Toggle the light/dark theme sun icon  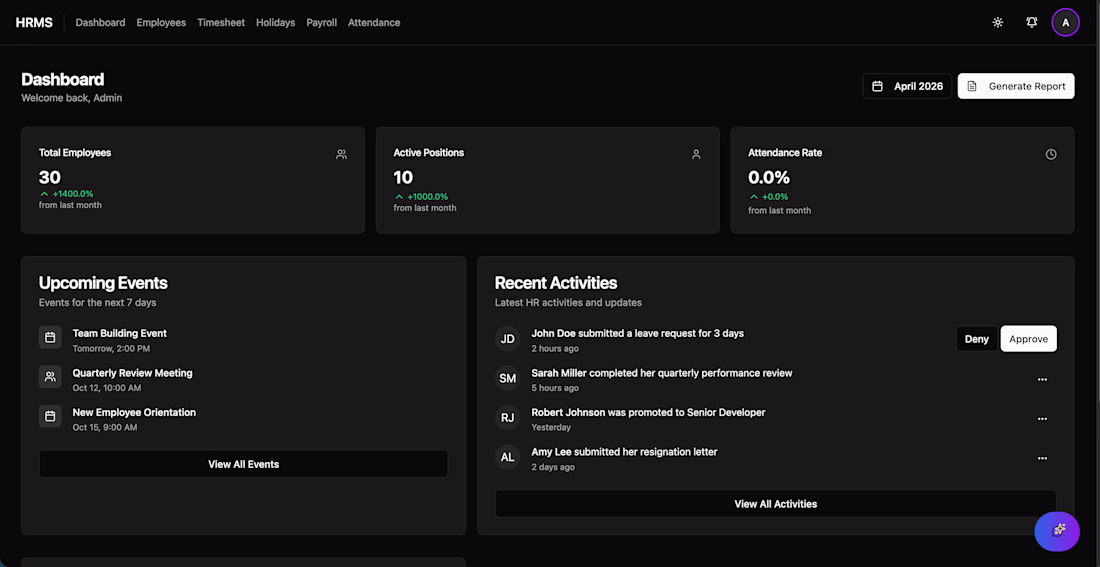(x=998, y=22)
